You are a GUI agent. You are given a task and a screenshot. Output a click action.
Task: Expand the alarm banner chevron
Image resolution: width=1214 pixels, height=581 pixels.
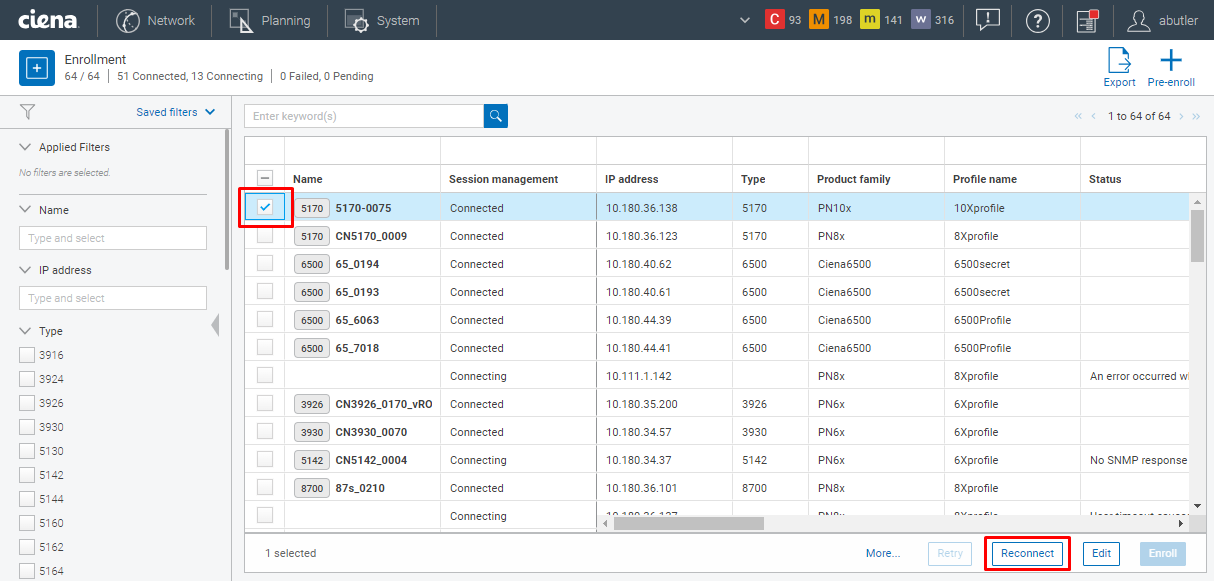pyautogui.click(x=744, y=19)
